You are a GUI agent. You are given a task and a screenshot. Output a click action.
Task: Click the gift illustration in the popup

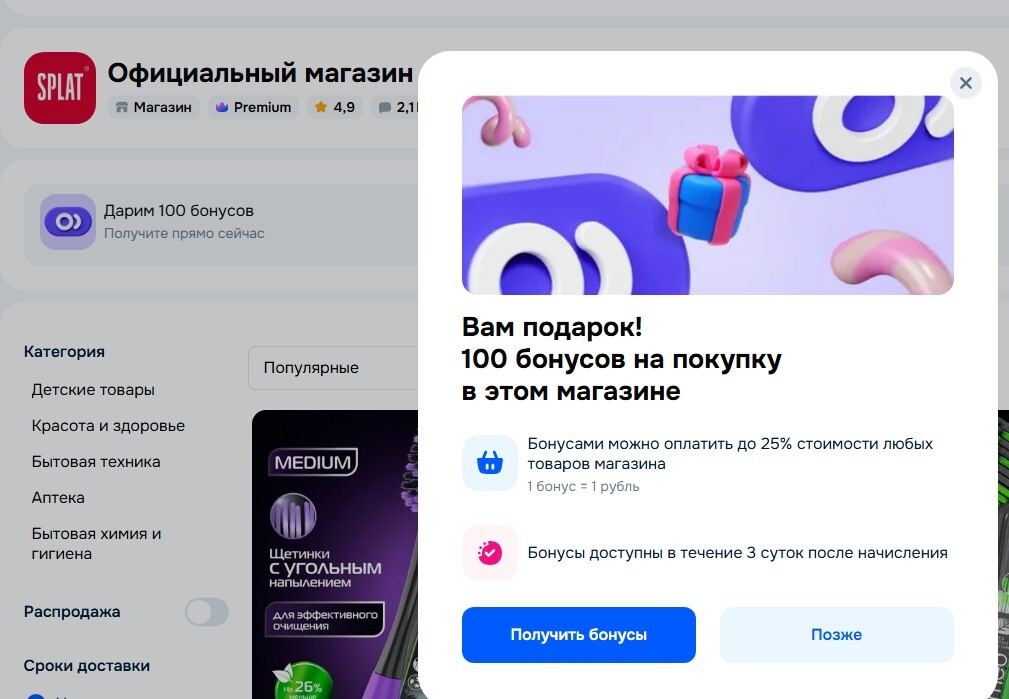tap(707, 195)
